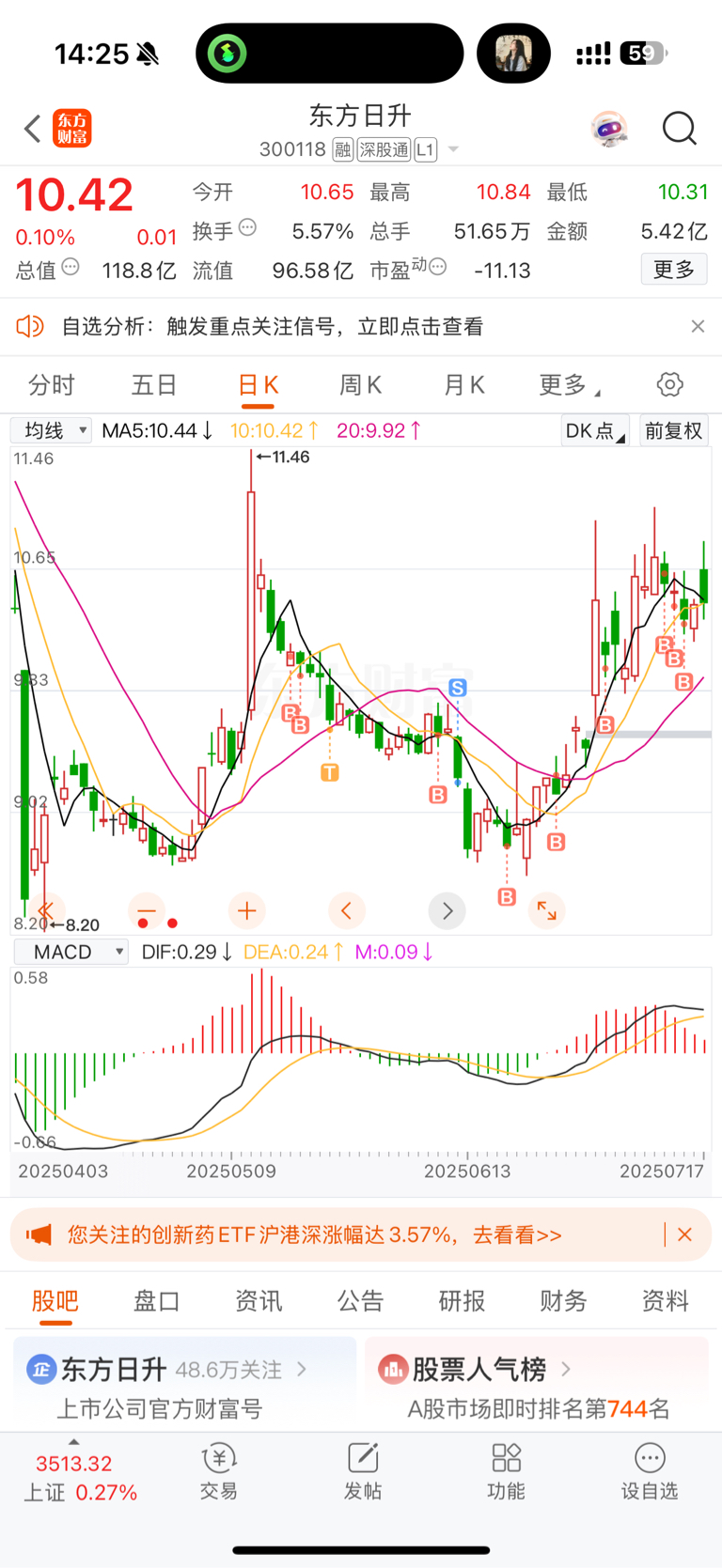Tap the blue S sell marker
722x1568 pixels.
tap(458, 688)
